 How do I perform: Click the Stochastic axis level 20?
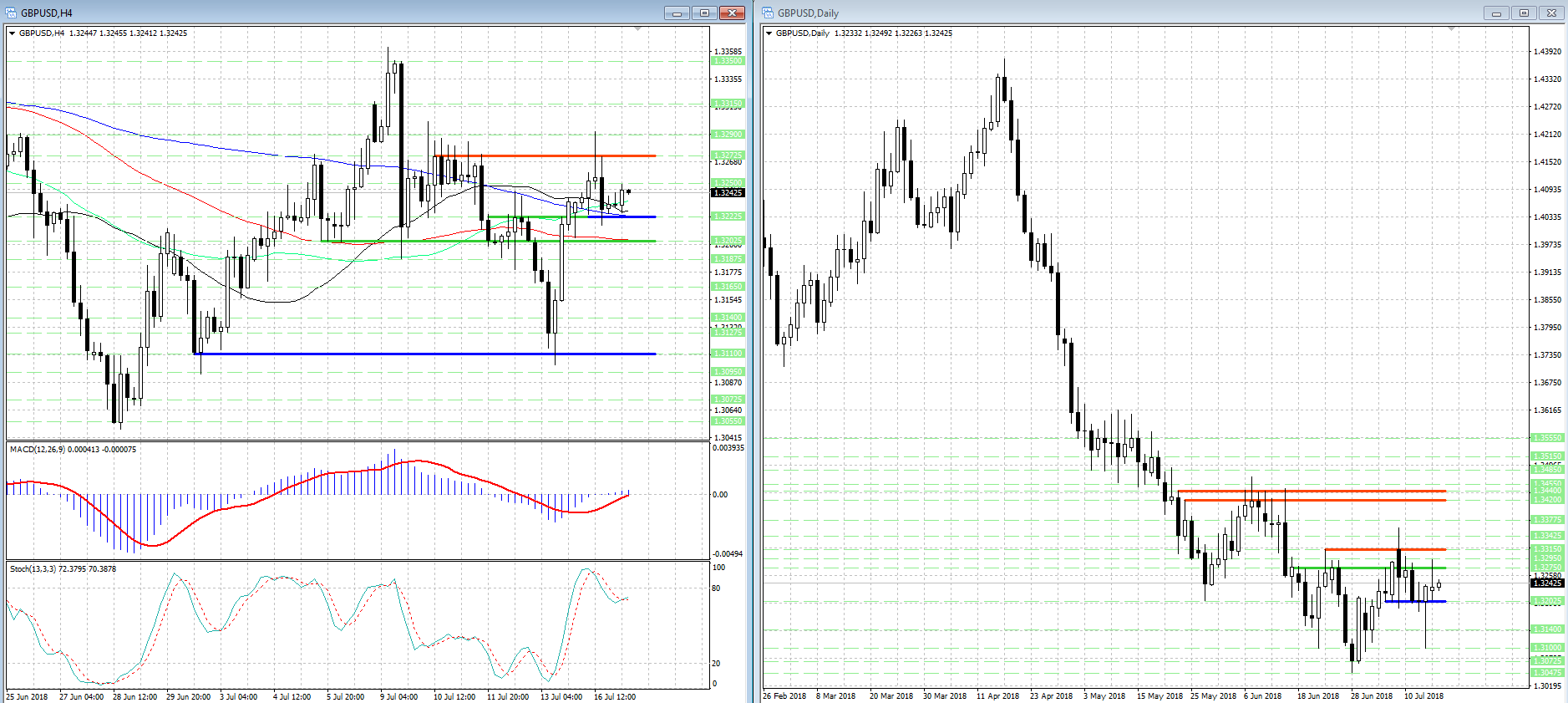[x=716, y=664]
